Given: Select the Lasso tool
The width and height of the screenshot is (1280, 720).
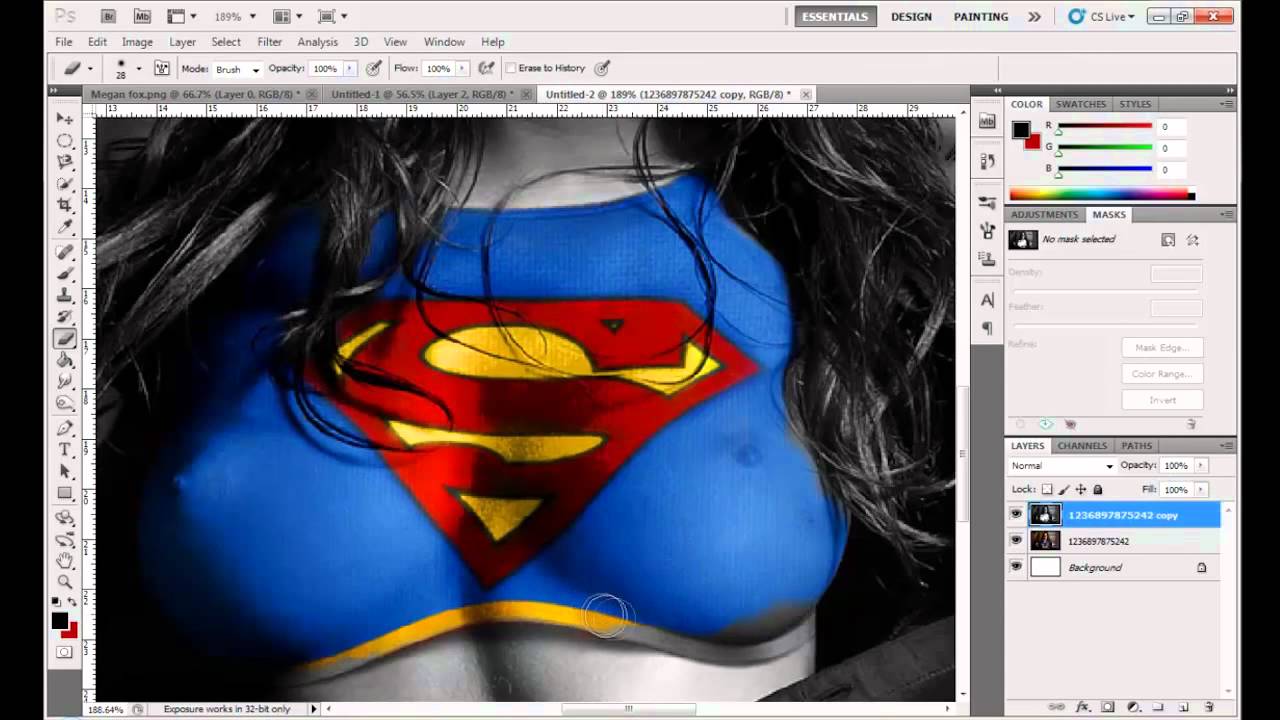Looking at the screenshot, I should (65, 162).
